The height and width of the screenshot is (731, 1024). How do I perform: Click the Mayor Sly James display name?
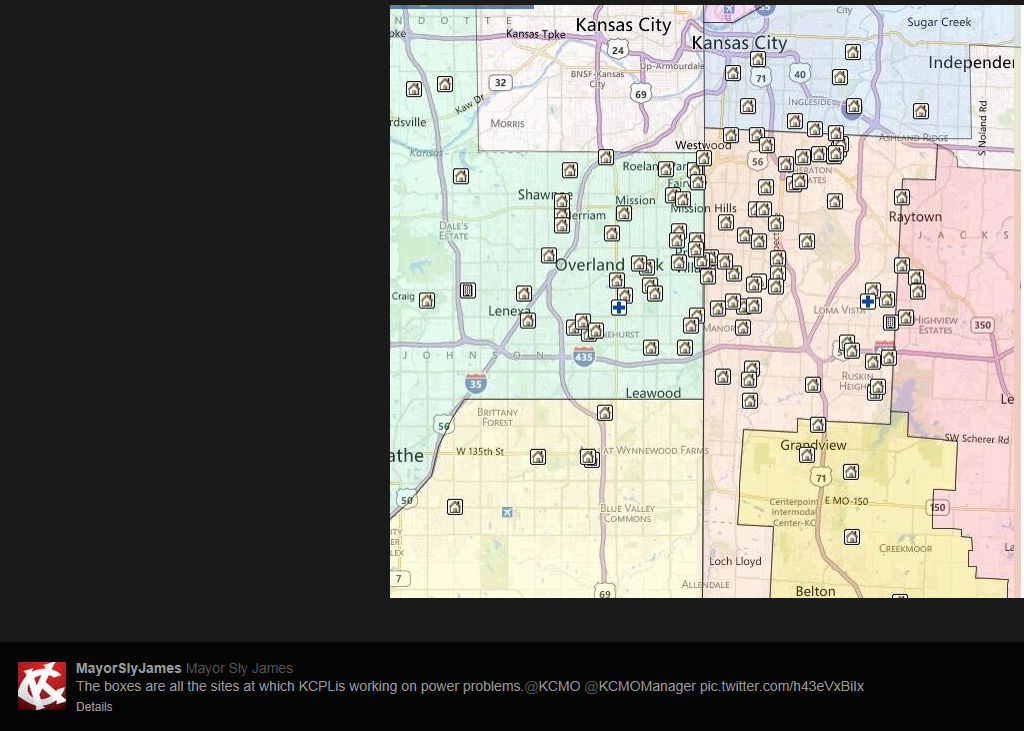(x=239, y=668)
